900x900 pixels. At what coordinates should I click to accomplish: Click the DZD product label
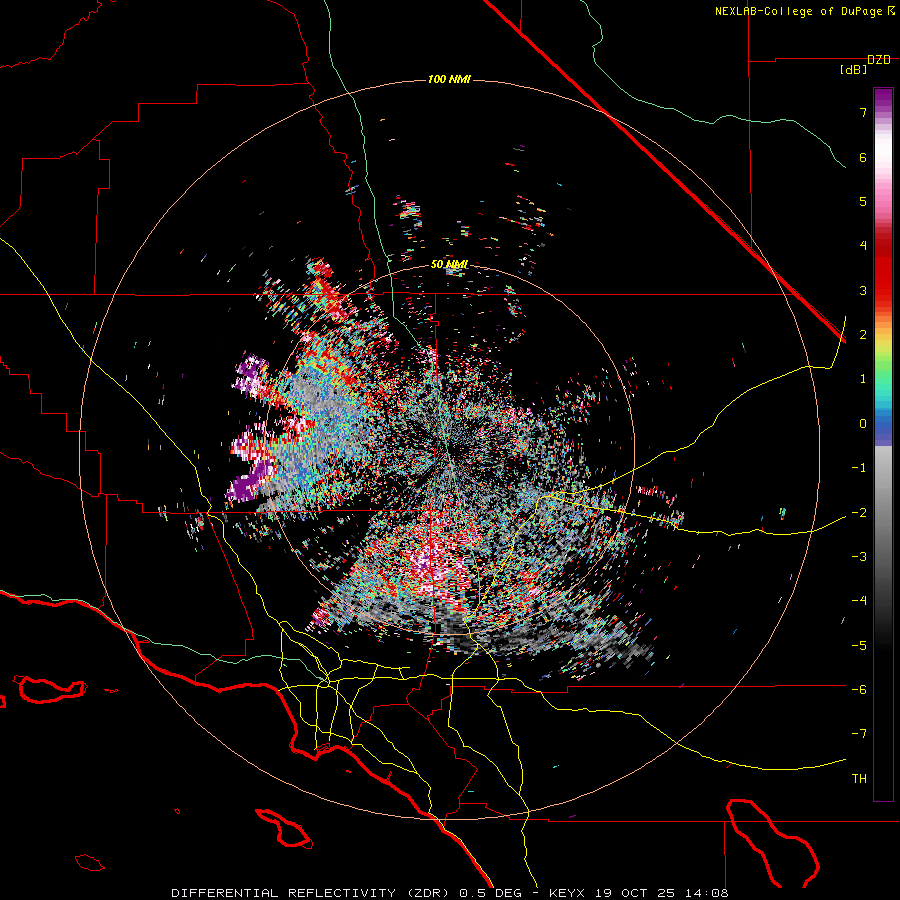pos(879,60)
